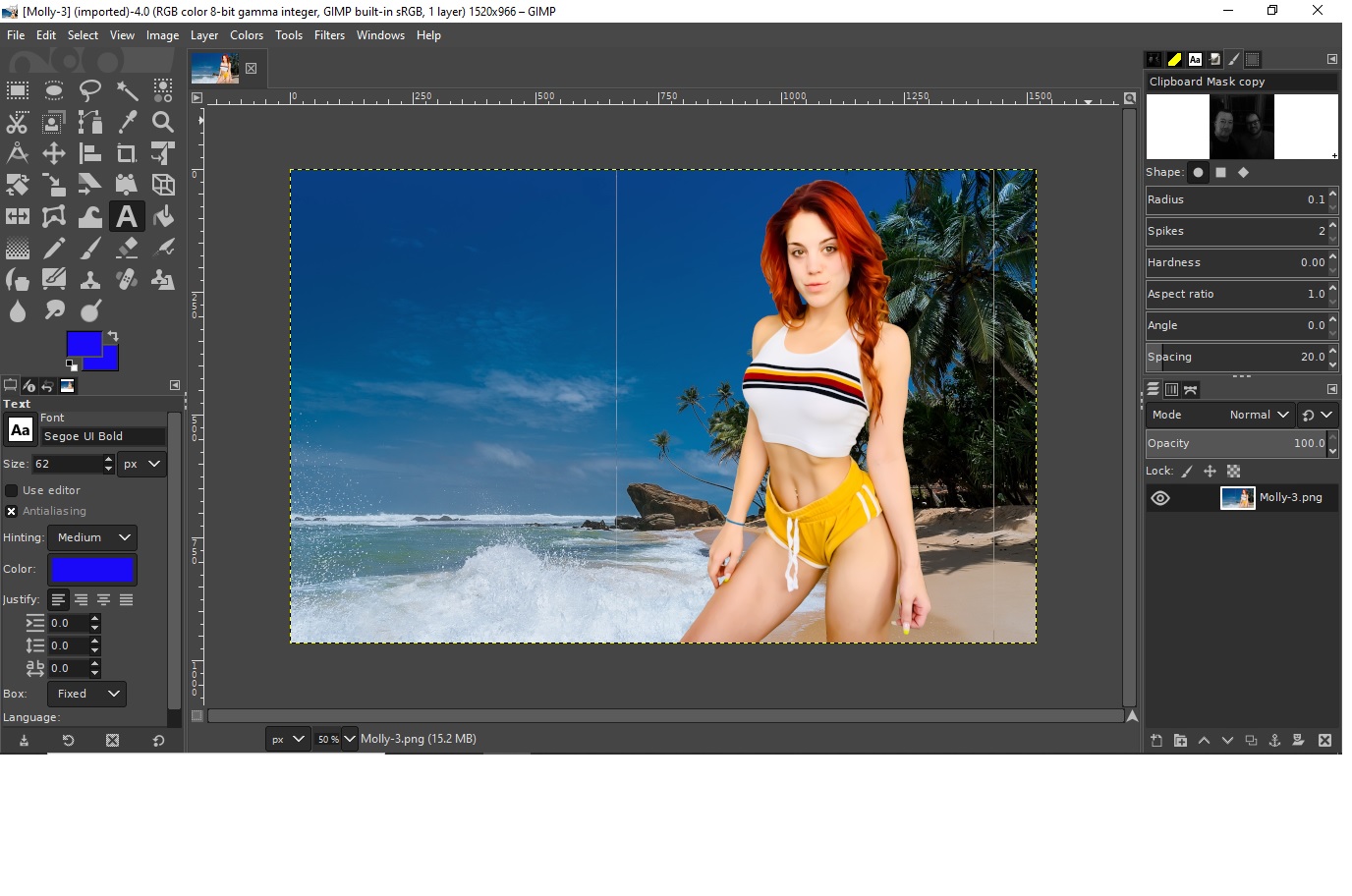Image resolution: width=1352 pixels, height=896 pixels.
Task: Click the text Size input field
Action: pyautogui.click(x=67, y=464)
